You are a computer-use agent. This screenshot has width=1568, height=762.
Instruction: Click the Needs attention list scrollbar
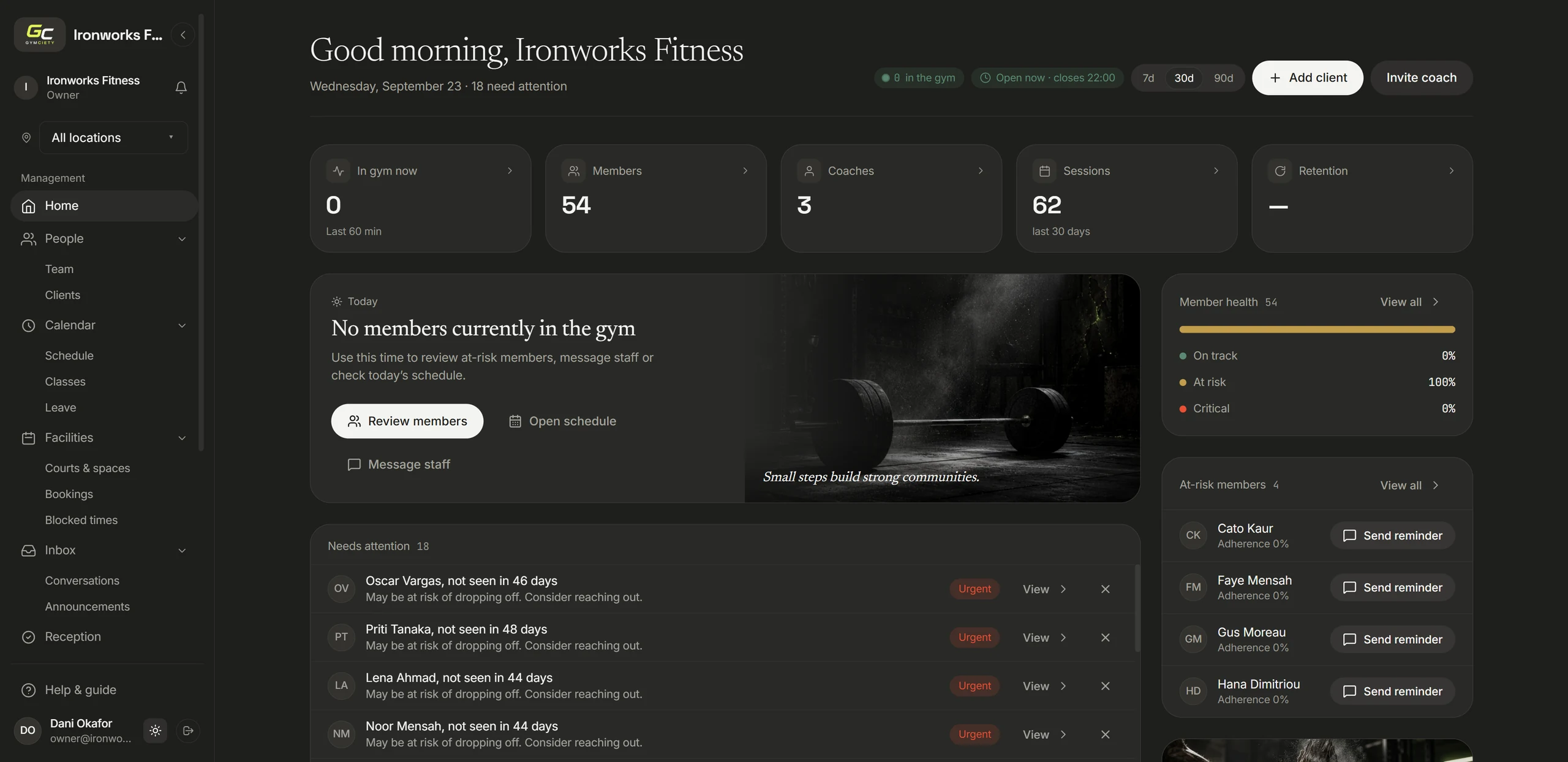tap(1137, 608)
